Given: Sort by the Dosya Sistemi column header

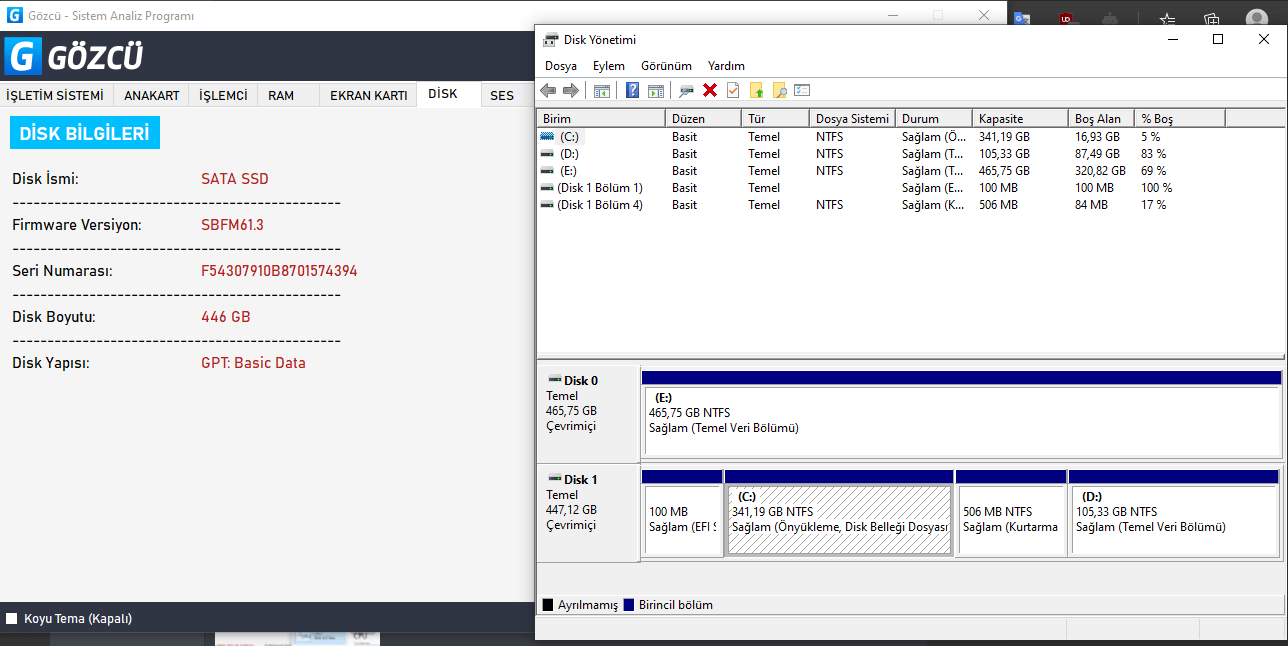Looking at the screenshot, I should [852, 118].
